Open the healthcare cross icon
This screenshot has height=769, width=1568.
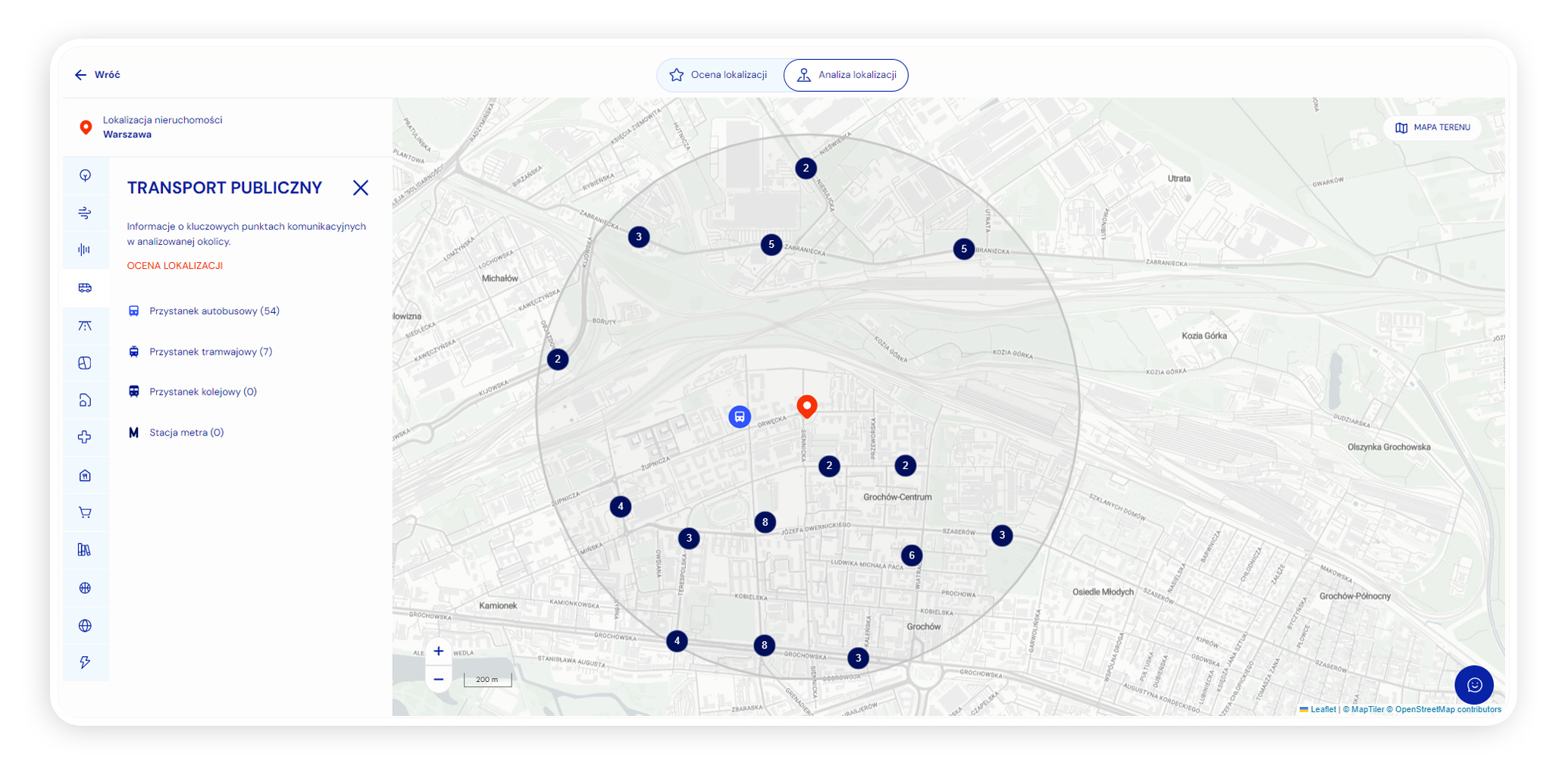[x=85, y=437]
